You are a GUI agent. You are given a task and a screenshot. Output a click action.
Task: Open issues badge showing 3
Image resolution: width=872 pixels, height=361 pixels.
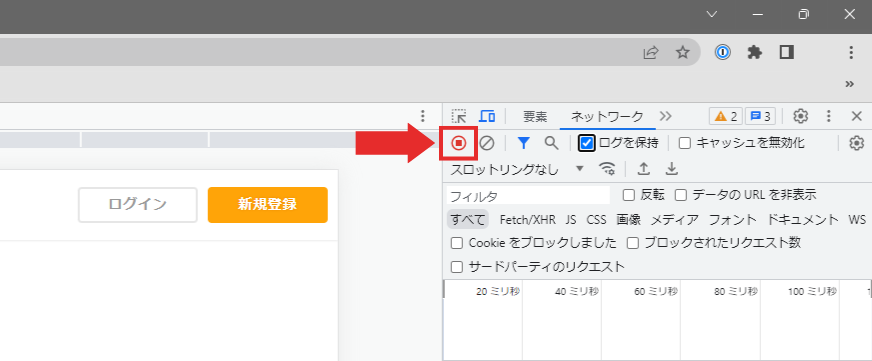760,116
